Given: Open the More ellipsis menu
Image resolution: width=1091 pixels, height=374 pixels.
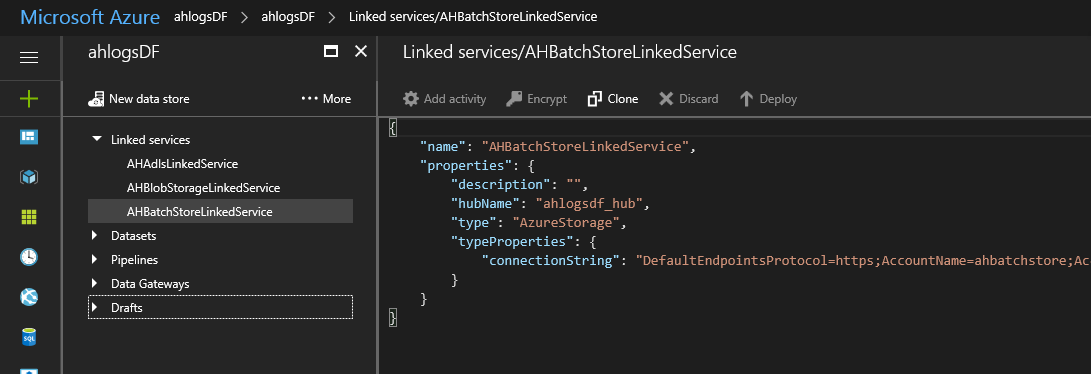Looking at the screenshot, I should pos(326,99).
